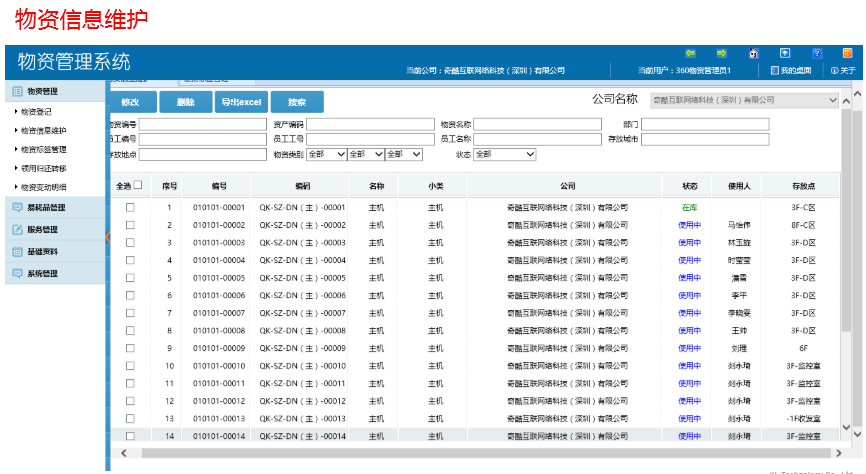This screenshot has height=474, width=866.
Task: Check the row 10 checkbox (010101-00010)
Action: (130, 366)
